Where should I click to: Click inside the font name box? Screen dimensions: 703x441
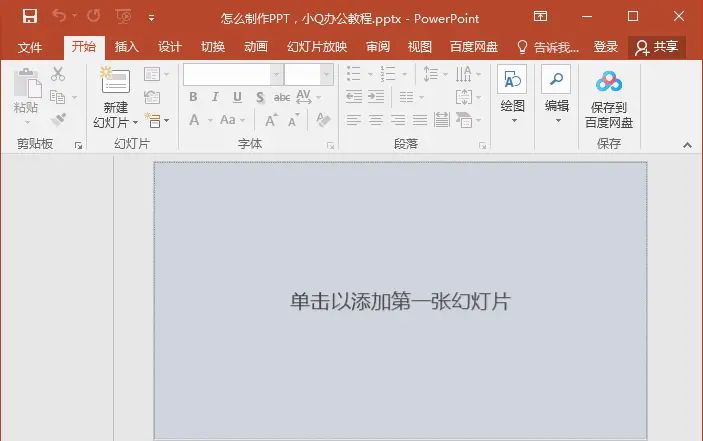pyautogui.click(x=227, y=75)
